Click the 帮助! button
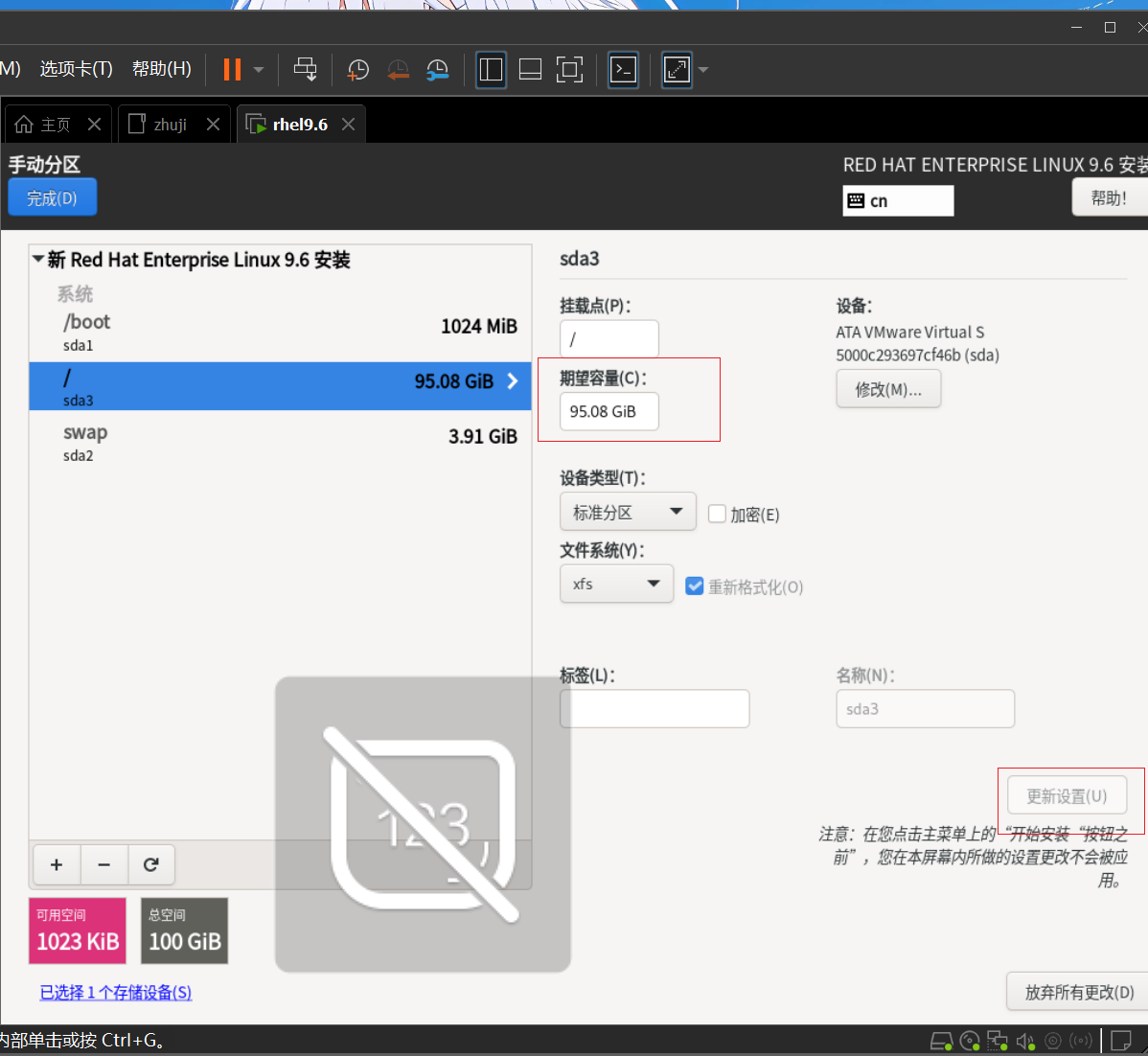Image resolution: width=1148 pixels, height=1056 pixels. click(x=1110, y=197)
